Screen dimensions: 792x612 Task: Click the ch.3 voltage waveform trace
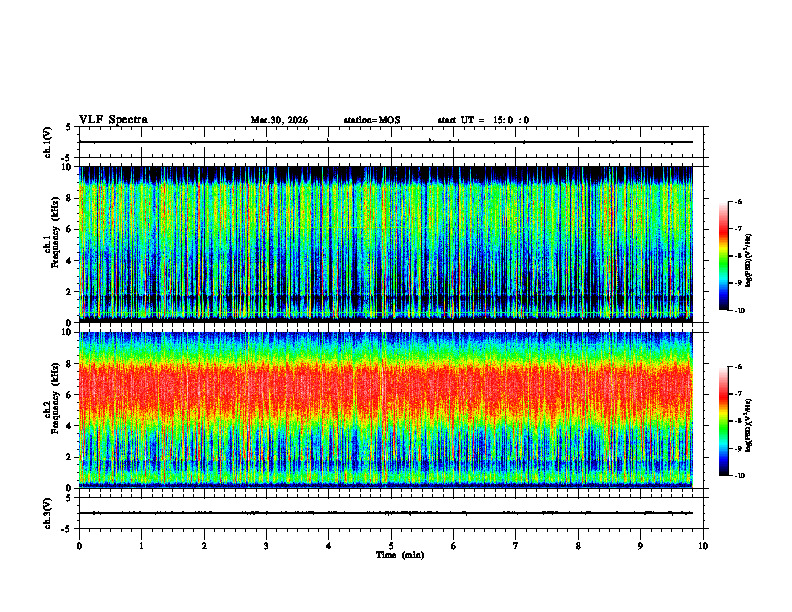(386, 513)
